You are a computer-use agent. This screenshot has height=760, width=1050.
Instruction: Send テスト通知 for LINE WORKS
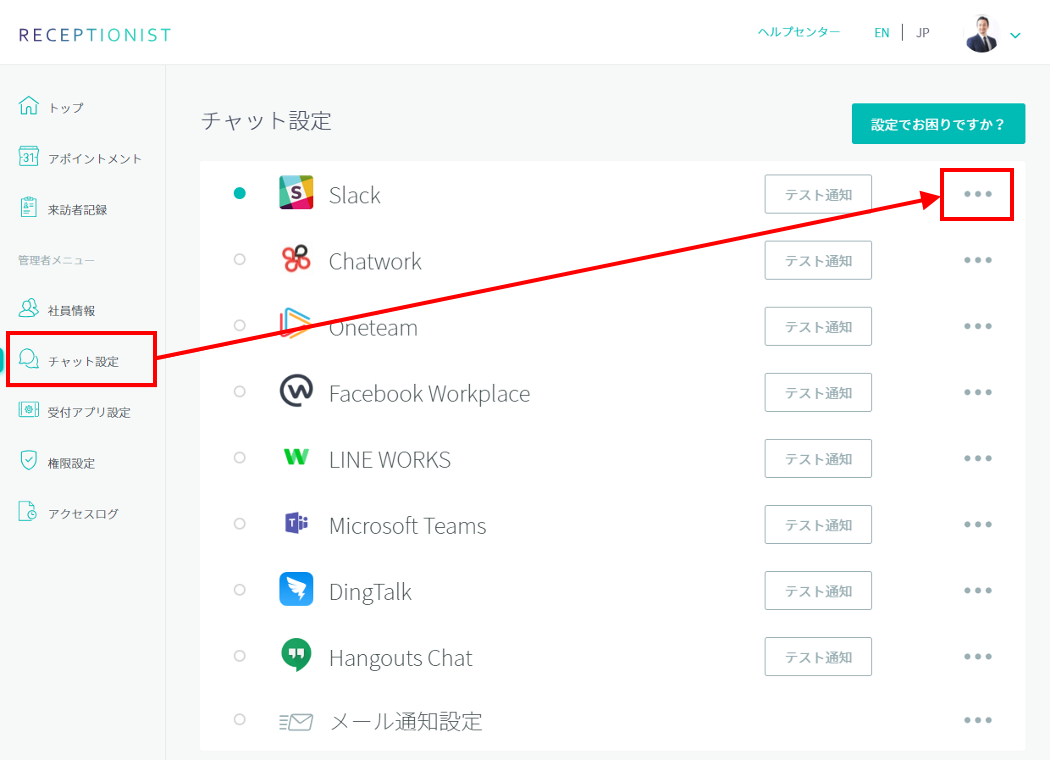click(817, 459)
